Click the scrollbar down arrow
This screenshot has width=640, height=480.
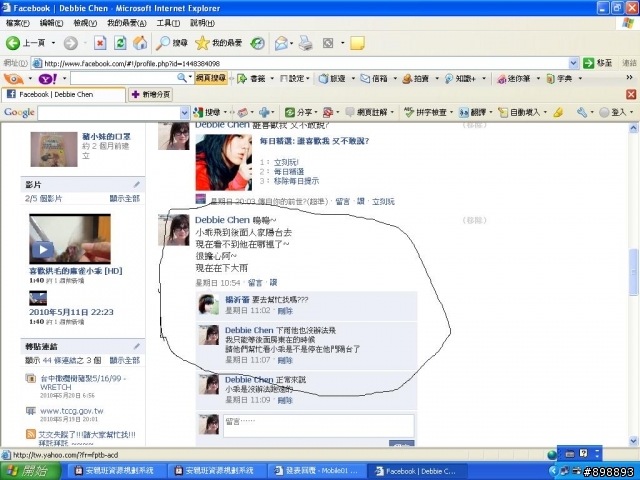point(633,441)
